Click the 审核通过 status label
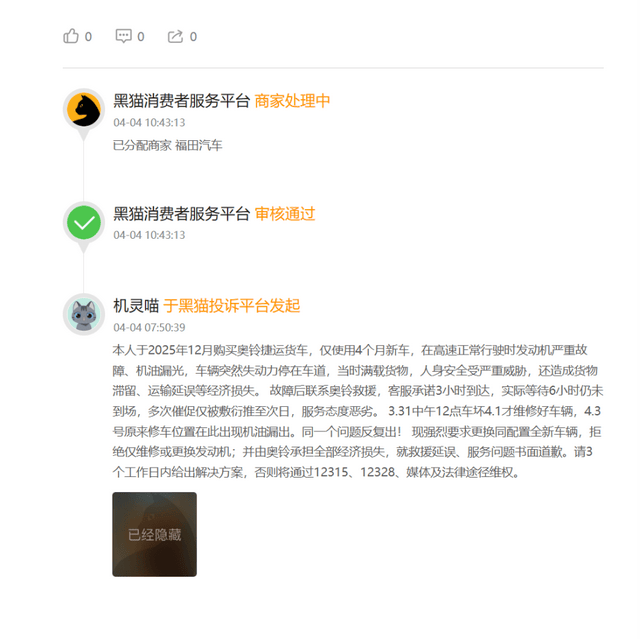 pyautogui.click(x=285, y=214)
